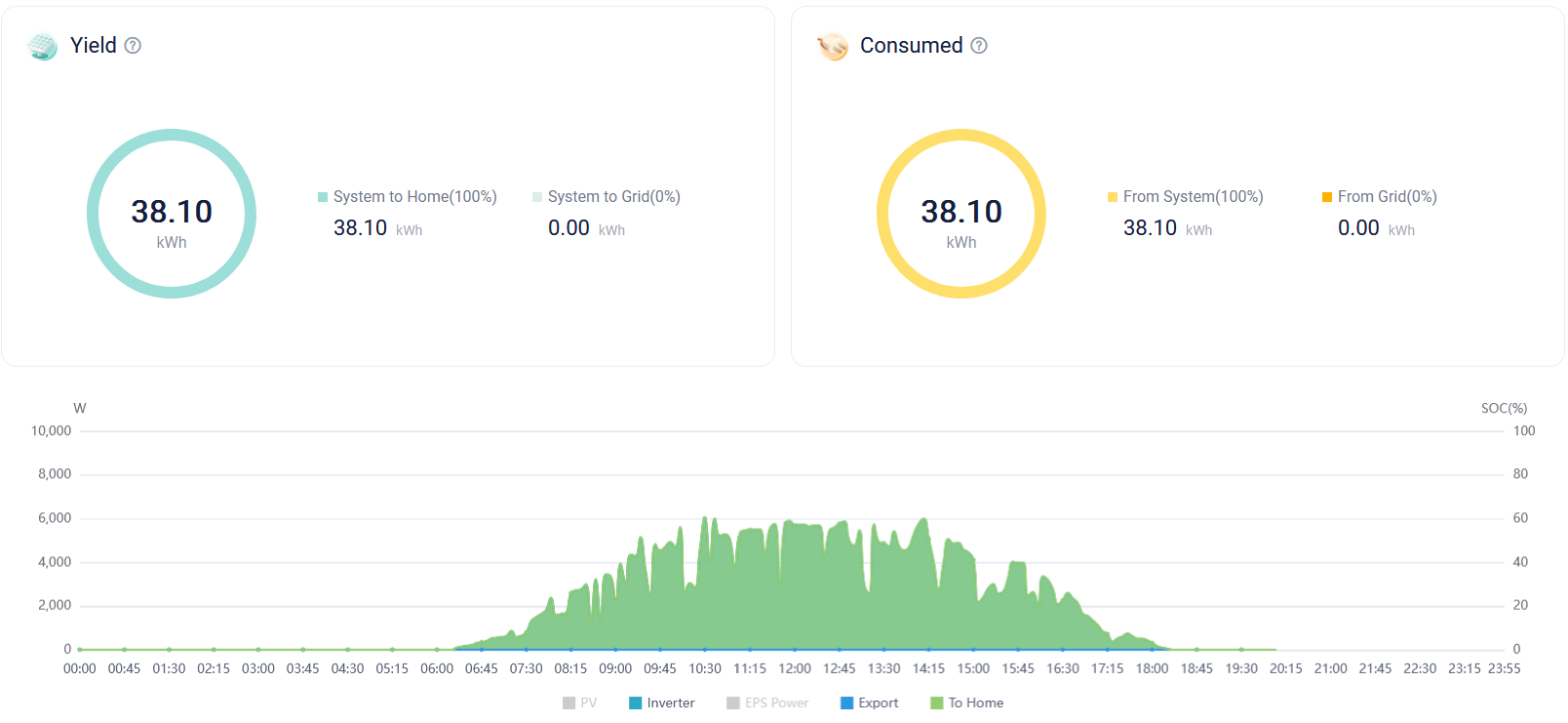Click the 4,000 watt axis label

55,562
